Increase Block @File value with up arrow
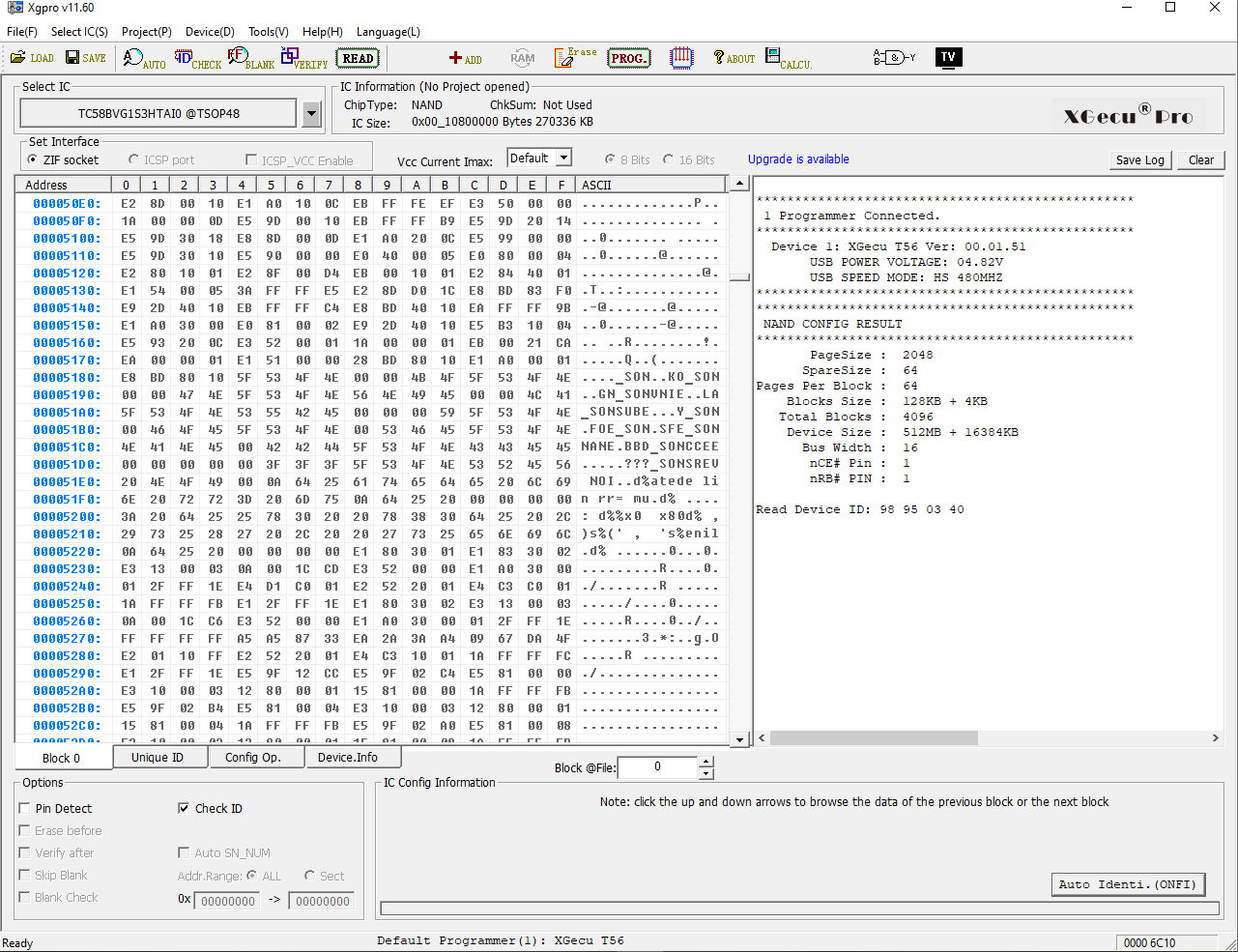 point(706,762)
